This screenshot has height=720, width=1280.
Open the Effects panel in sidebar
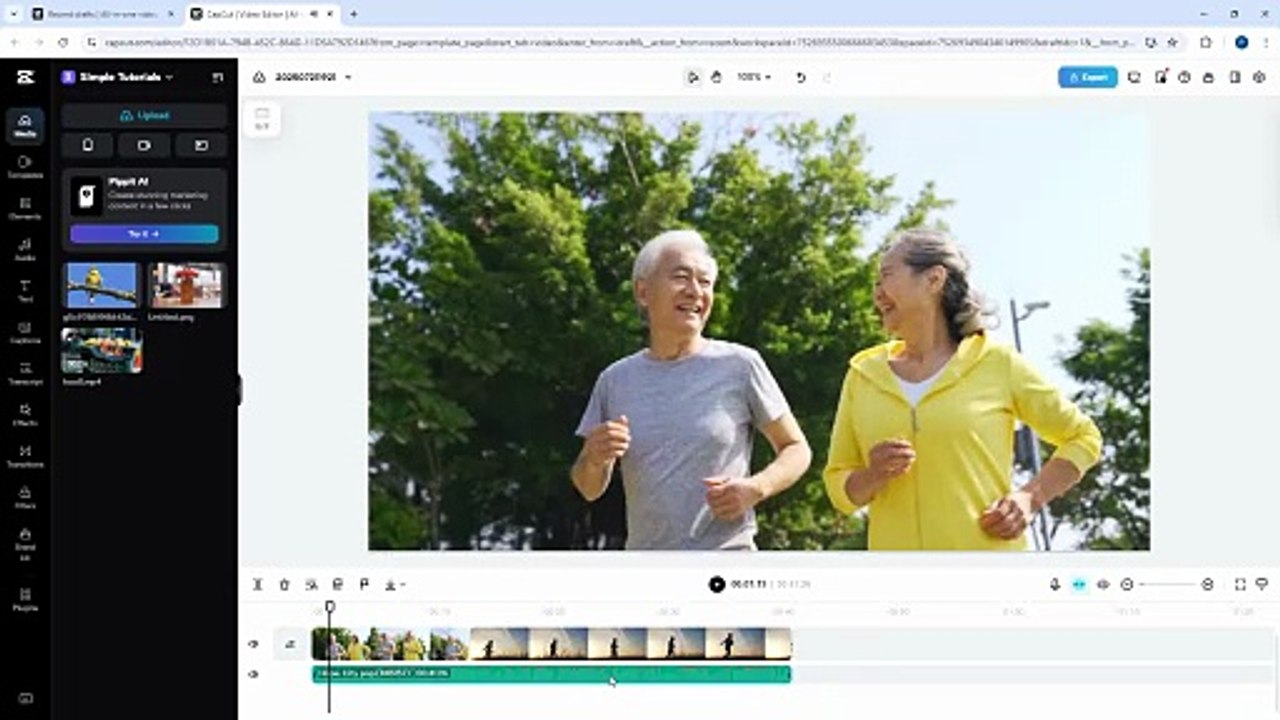click(x=25, y=415)
